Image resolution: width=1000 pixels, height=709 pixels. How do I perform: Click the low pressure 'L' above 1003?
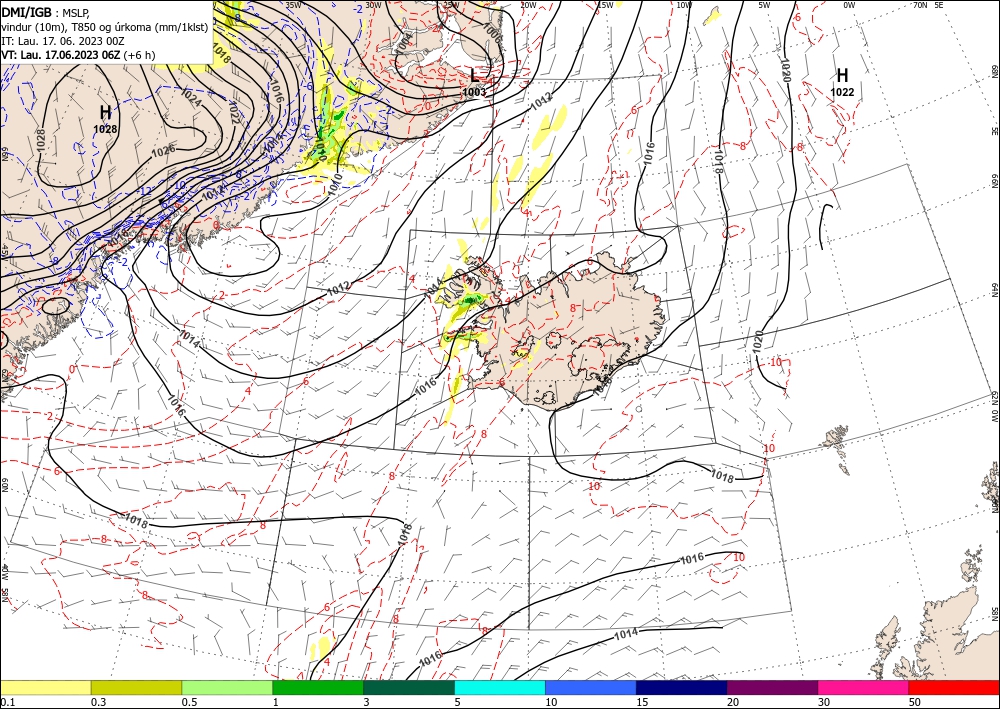point(474,75)
